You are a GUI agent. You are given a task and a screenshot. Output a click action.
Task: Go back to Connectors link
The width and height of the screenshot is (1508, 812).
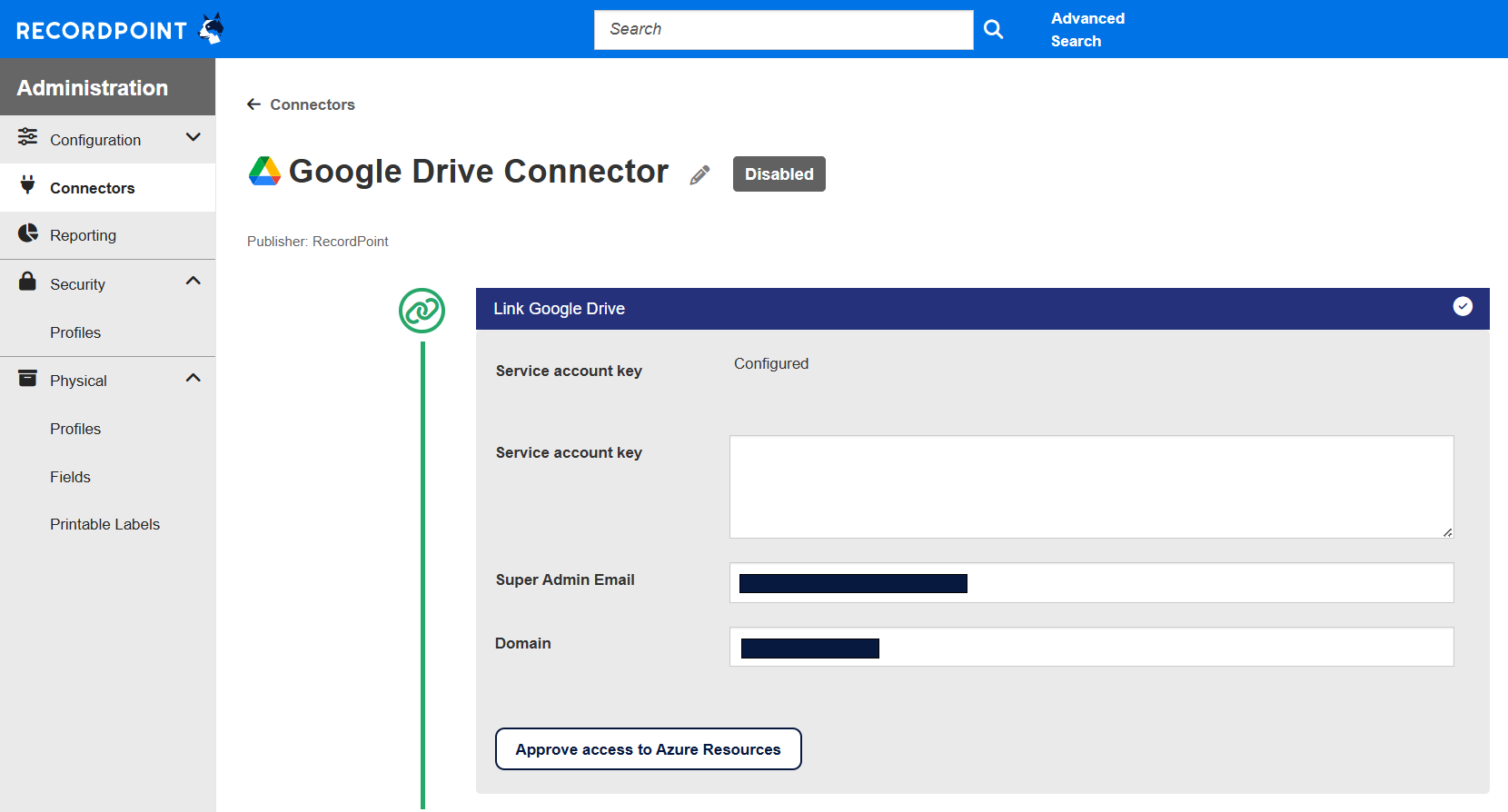click(313, 104)
